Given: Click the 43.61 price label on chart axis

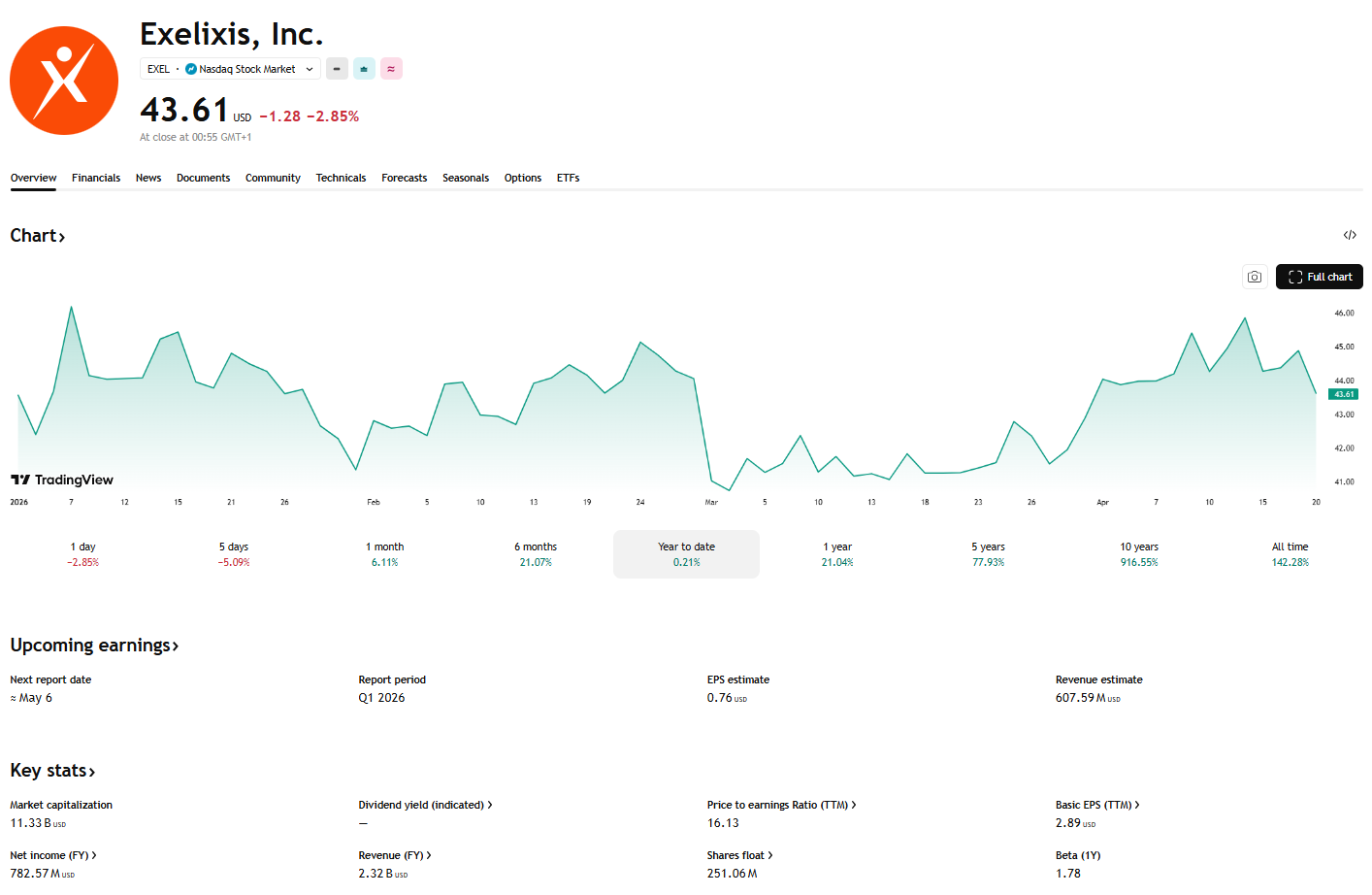Looking at the screenshot, I should (x=1344, y=394).
